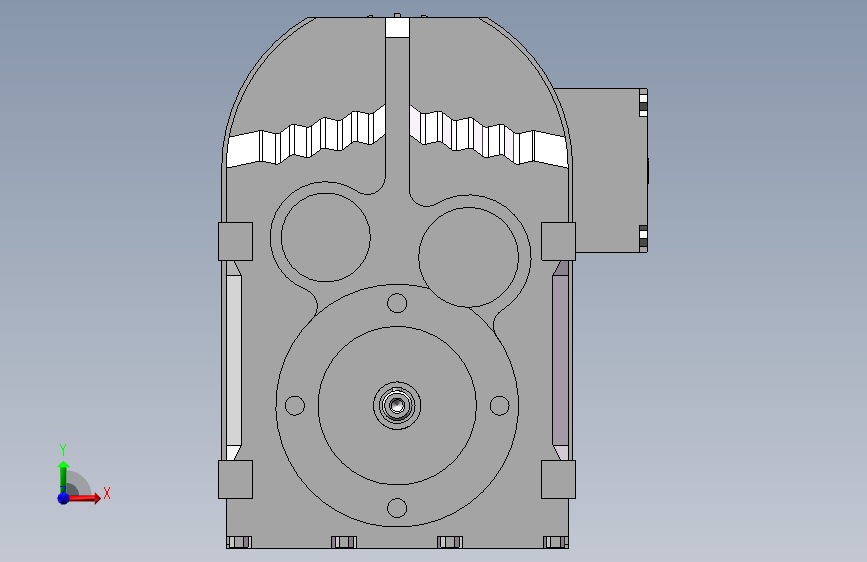Pick the left bolt hole on the round flange

coord(295,405)
